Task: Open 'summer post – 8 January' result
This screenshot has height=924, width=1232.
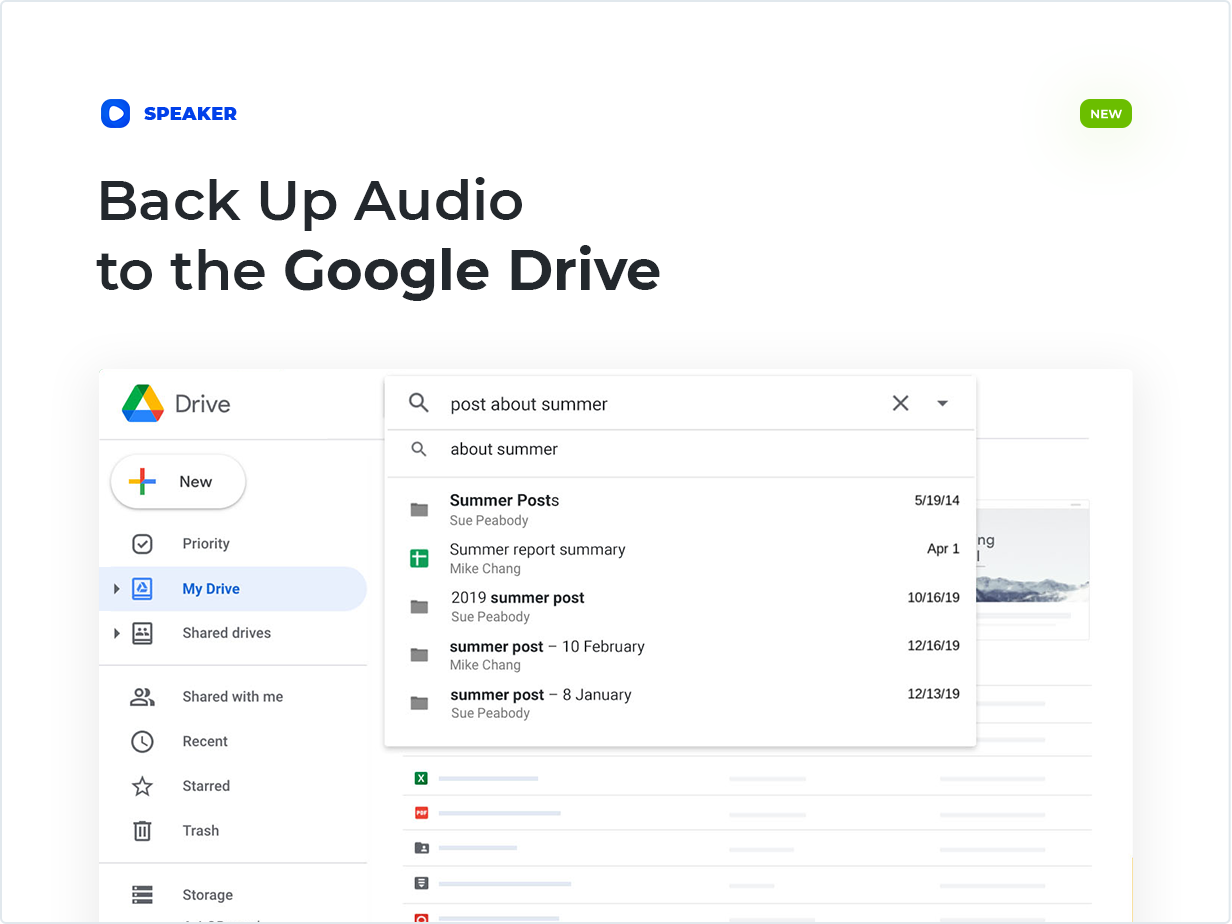Action: [x=680, y=703]
